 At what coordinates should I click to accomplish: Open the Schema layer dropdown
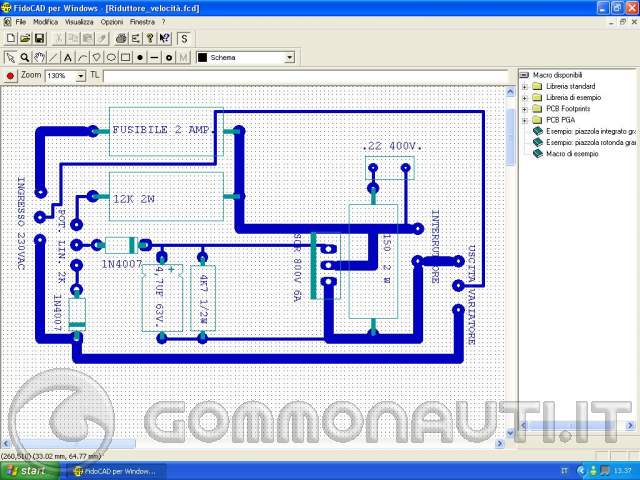[x=289, y=58]
